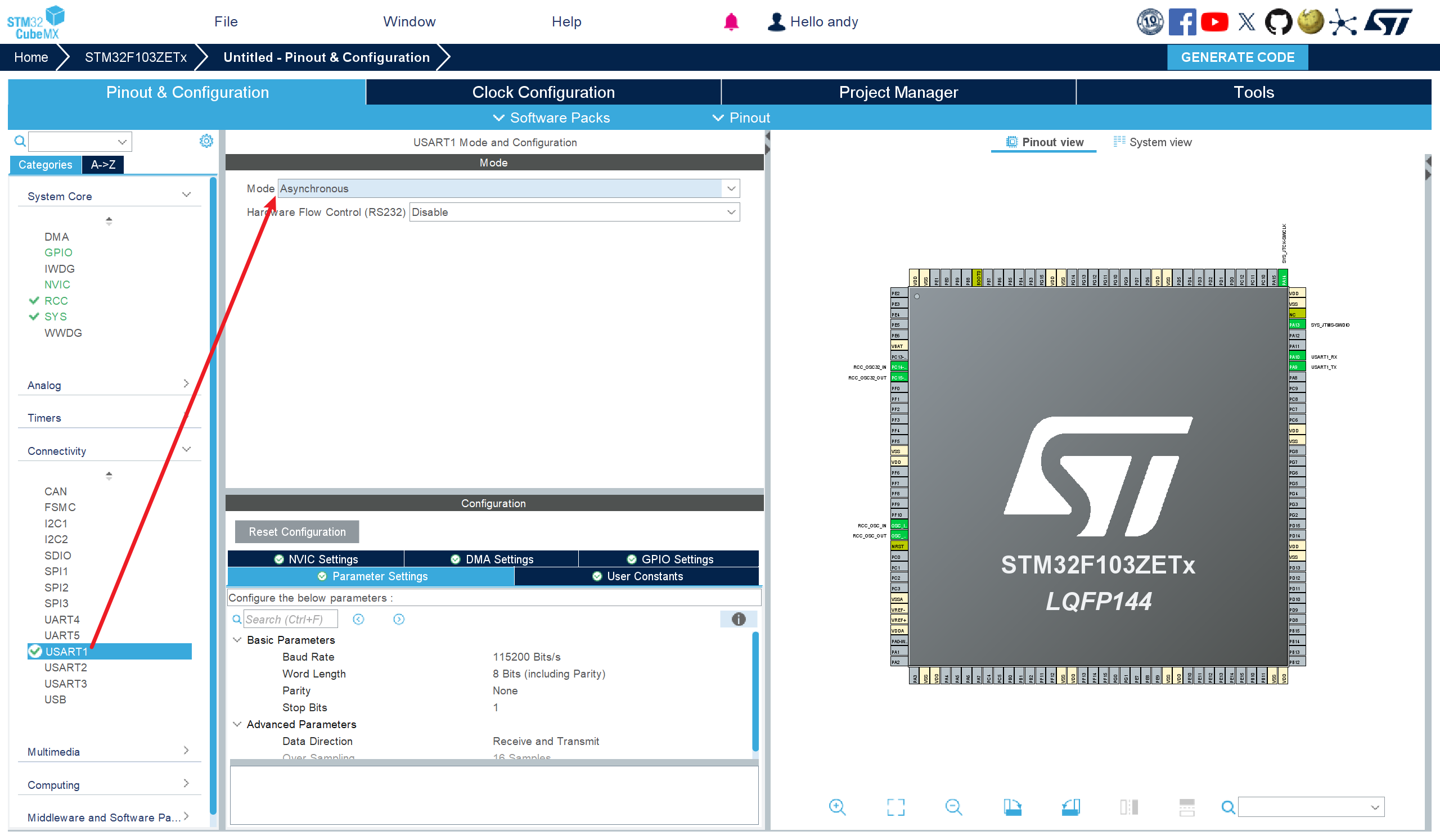Click the parameter Search (Ctrl+F) field

click(290, 619)
